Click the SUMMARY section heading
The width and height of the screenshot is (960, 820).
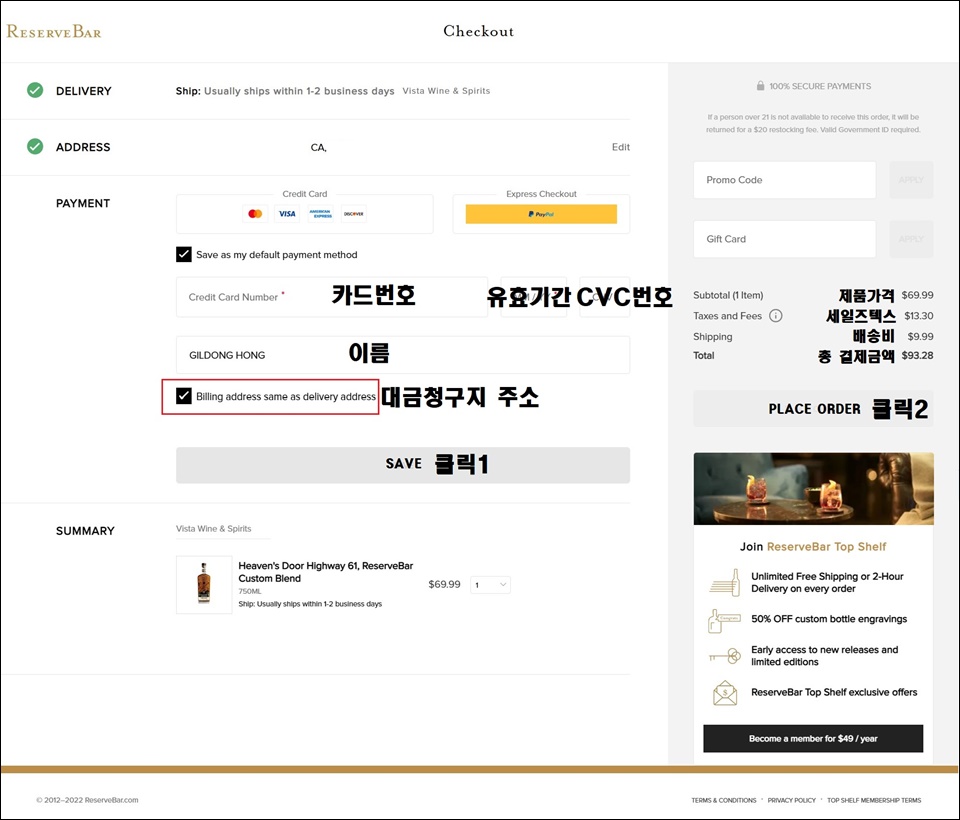pyautogui.click(x=85, y=531)
